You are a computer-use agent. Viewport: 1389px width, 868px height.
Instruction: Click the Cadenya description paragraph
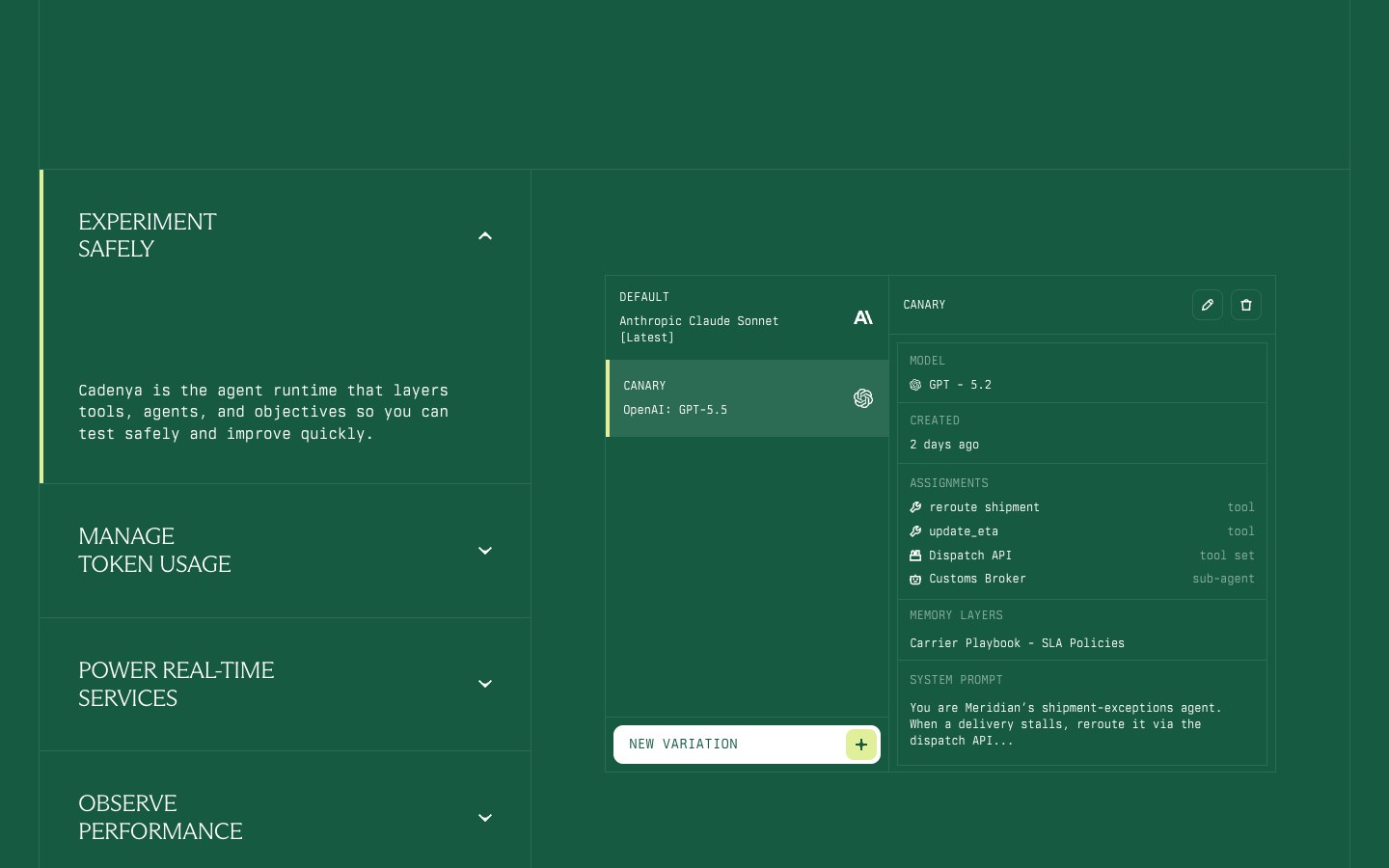click(263, 412)
